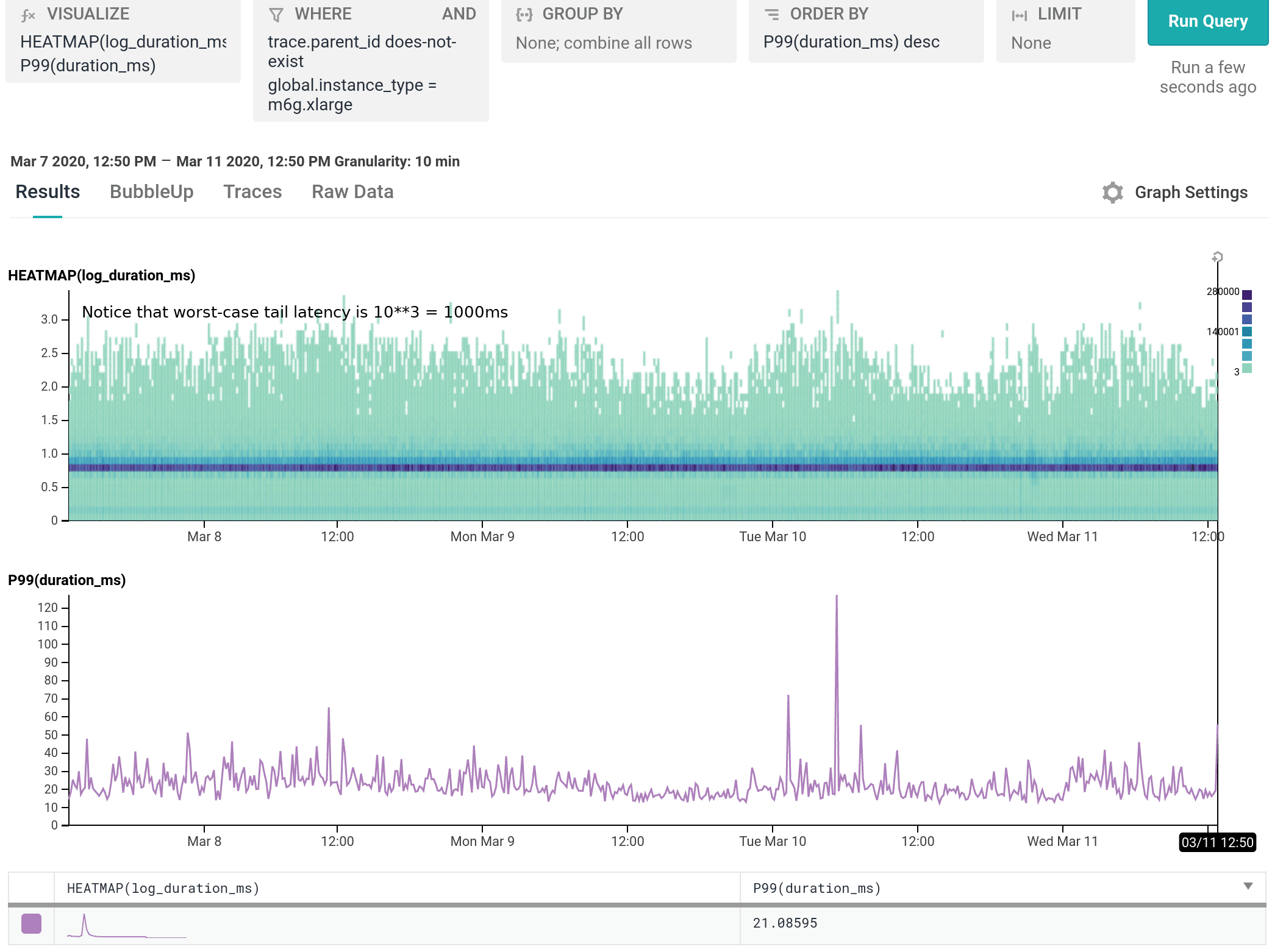This screenshot has width=1272, height=952.
Task: Click the GROUP BY braces icon
Action: [x=524, y=15]
